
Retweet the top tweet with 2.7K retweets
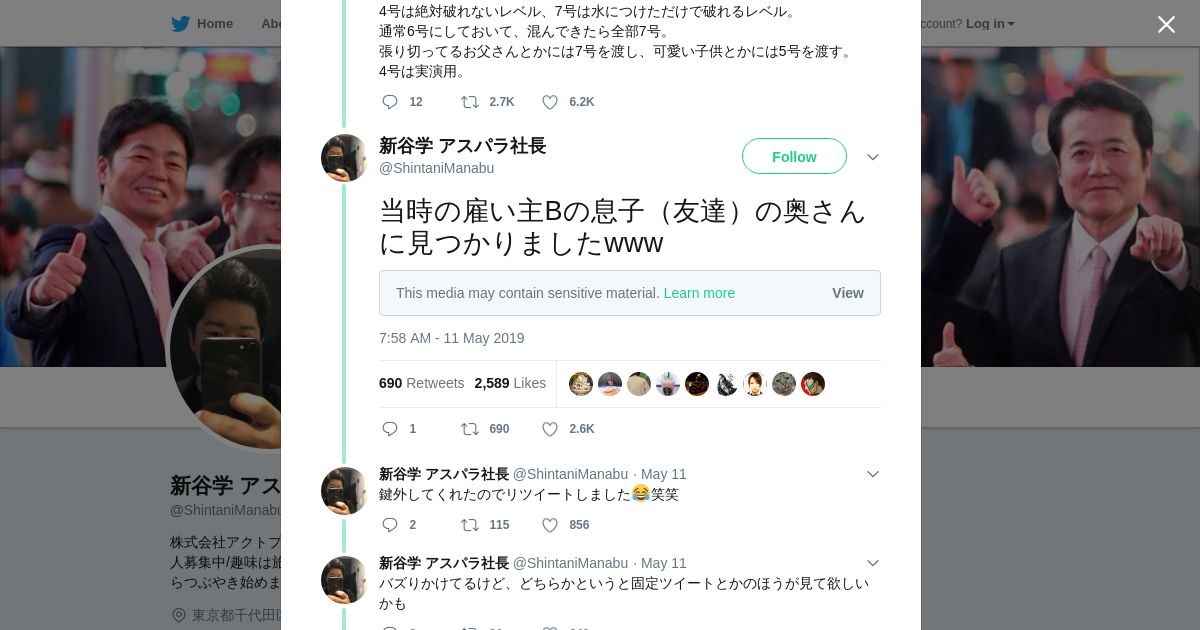coord(470,102)
